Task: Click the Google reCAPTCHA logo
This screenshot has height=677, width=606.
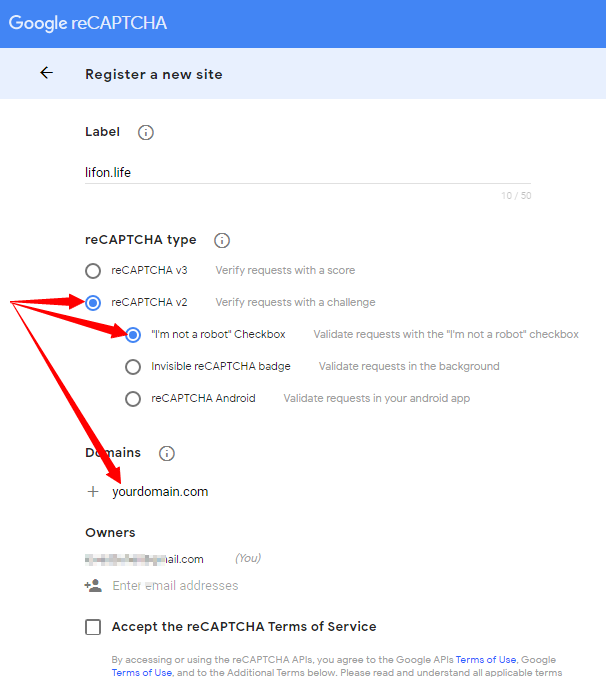Action: 88,23
